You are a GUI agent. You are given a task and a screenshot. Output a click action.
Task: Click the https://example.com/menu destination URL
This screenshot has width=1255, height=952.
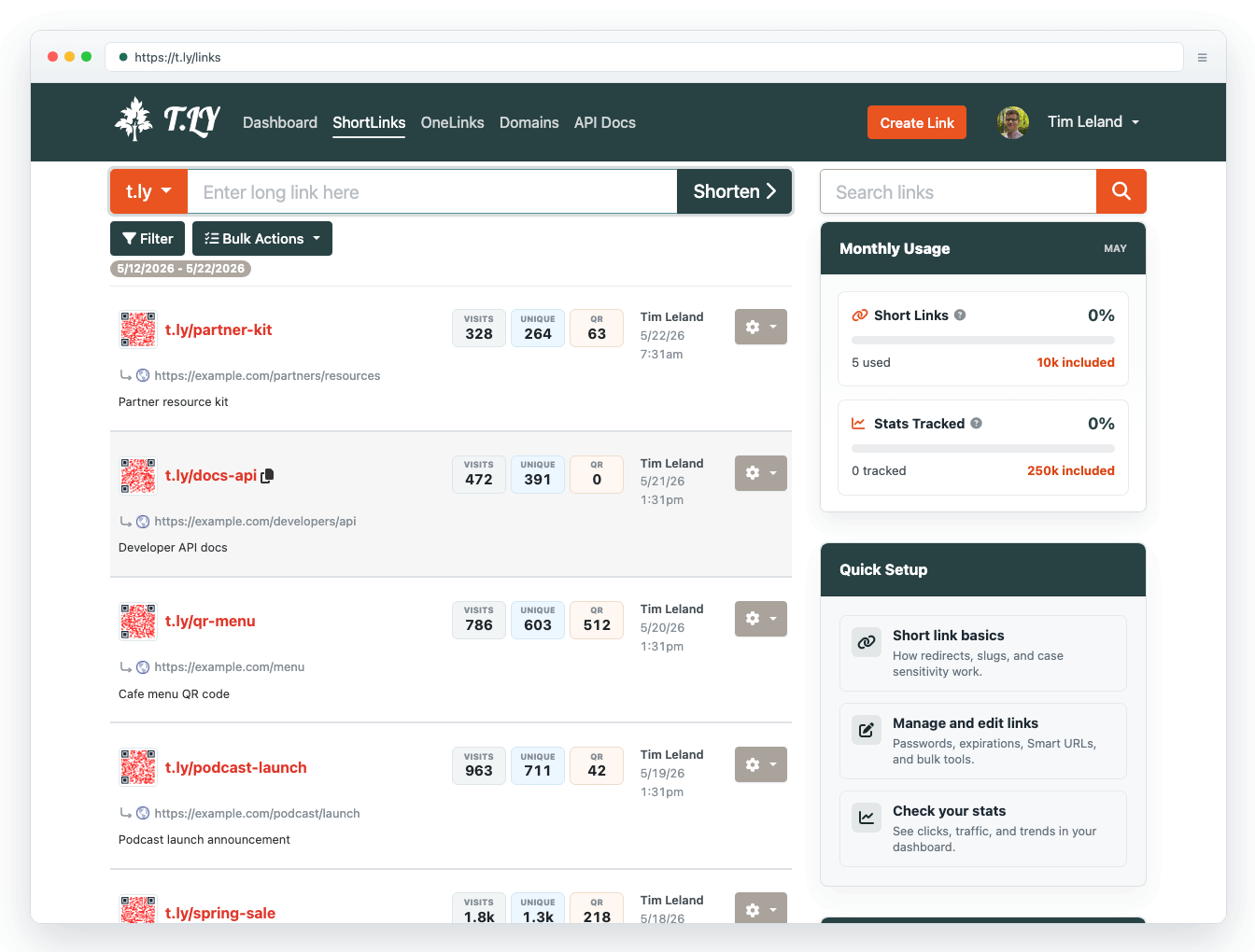click(x=230, y=667)
